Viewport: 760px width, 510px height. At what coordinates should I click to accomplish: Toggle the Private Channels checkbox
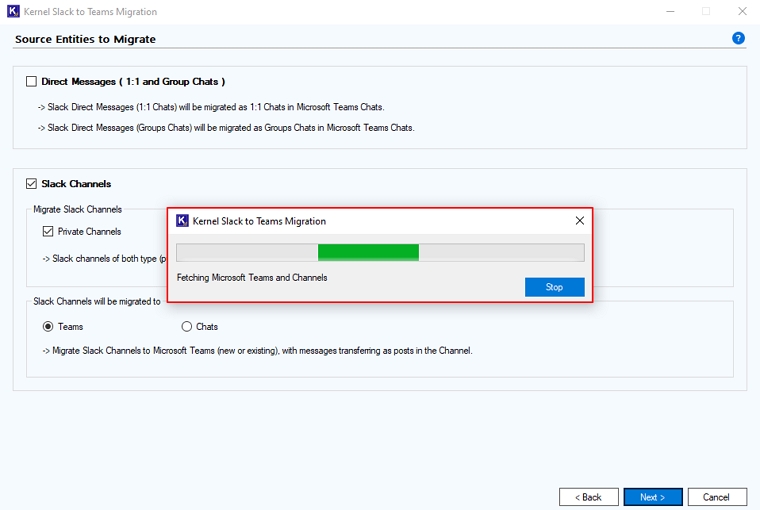[48, 231]
